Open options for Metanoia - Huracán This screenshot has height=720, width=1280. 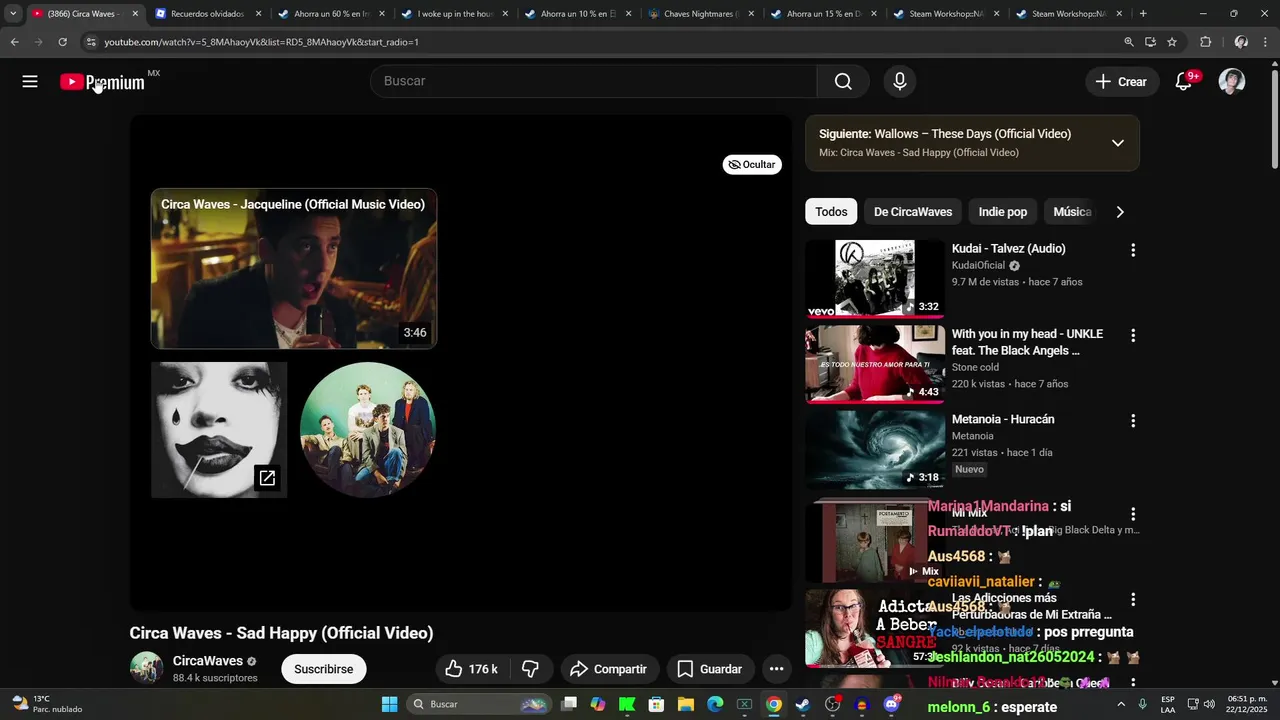(x=1133, y=421)
